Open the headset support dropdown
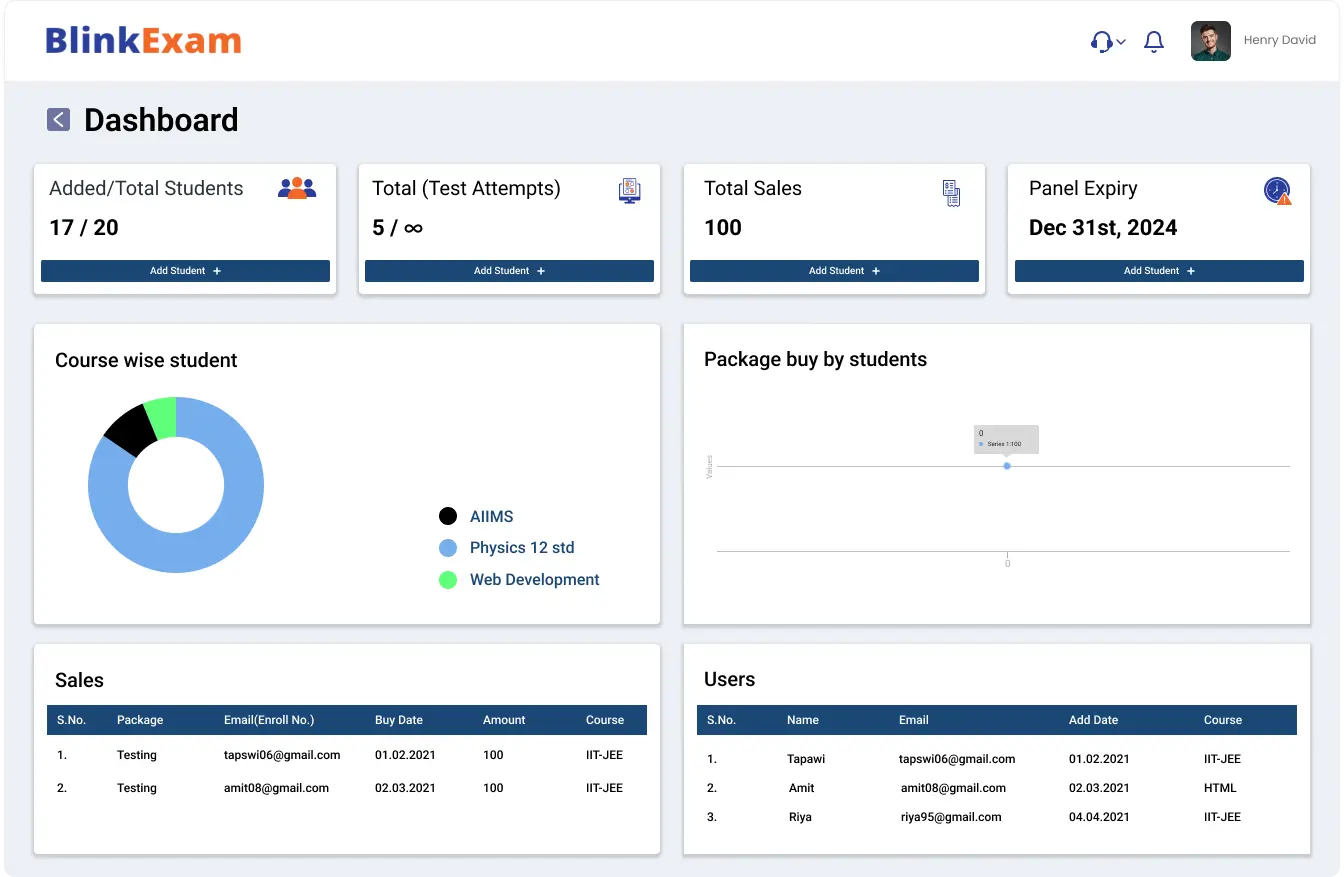The width and height of the screenshot is (1344, 877). (x=1108, y=41)
